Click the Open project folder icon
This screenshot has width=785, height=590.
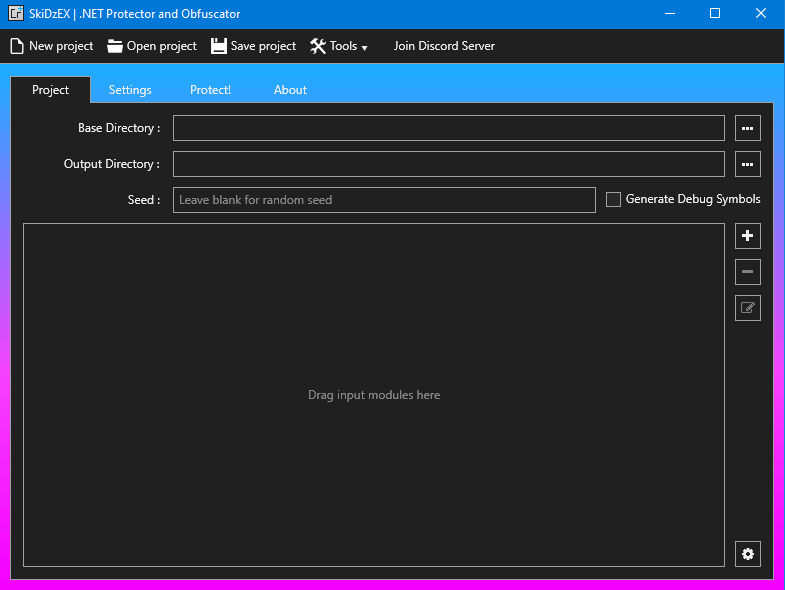pos(115,46)
